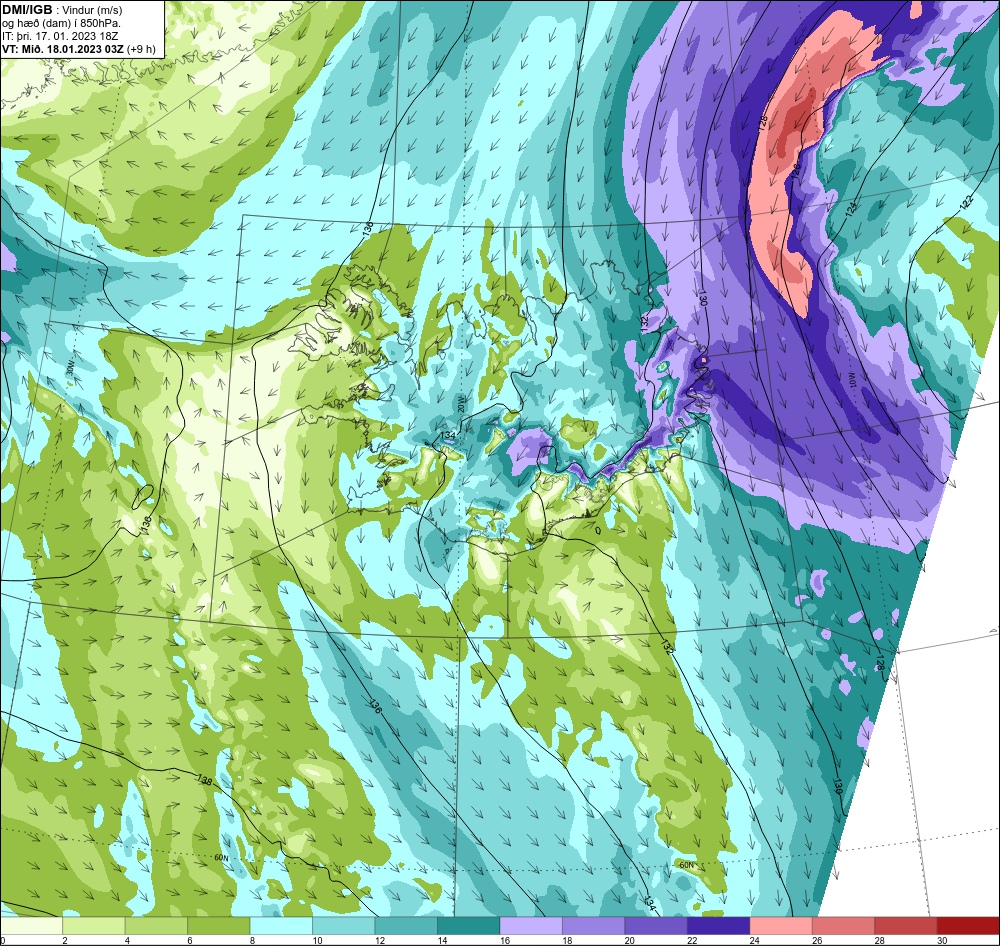Image resolution: width=1000 pixels, height=946 pixels.
Task: Click the 6–8 m/s green legend swatch
Action: [219, 925]
